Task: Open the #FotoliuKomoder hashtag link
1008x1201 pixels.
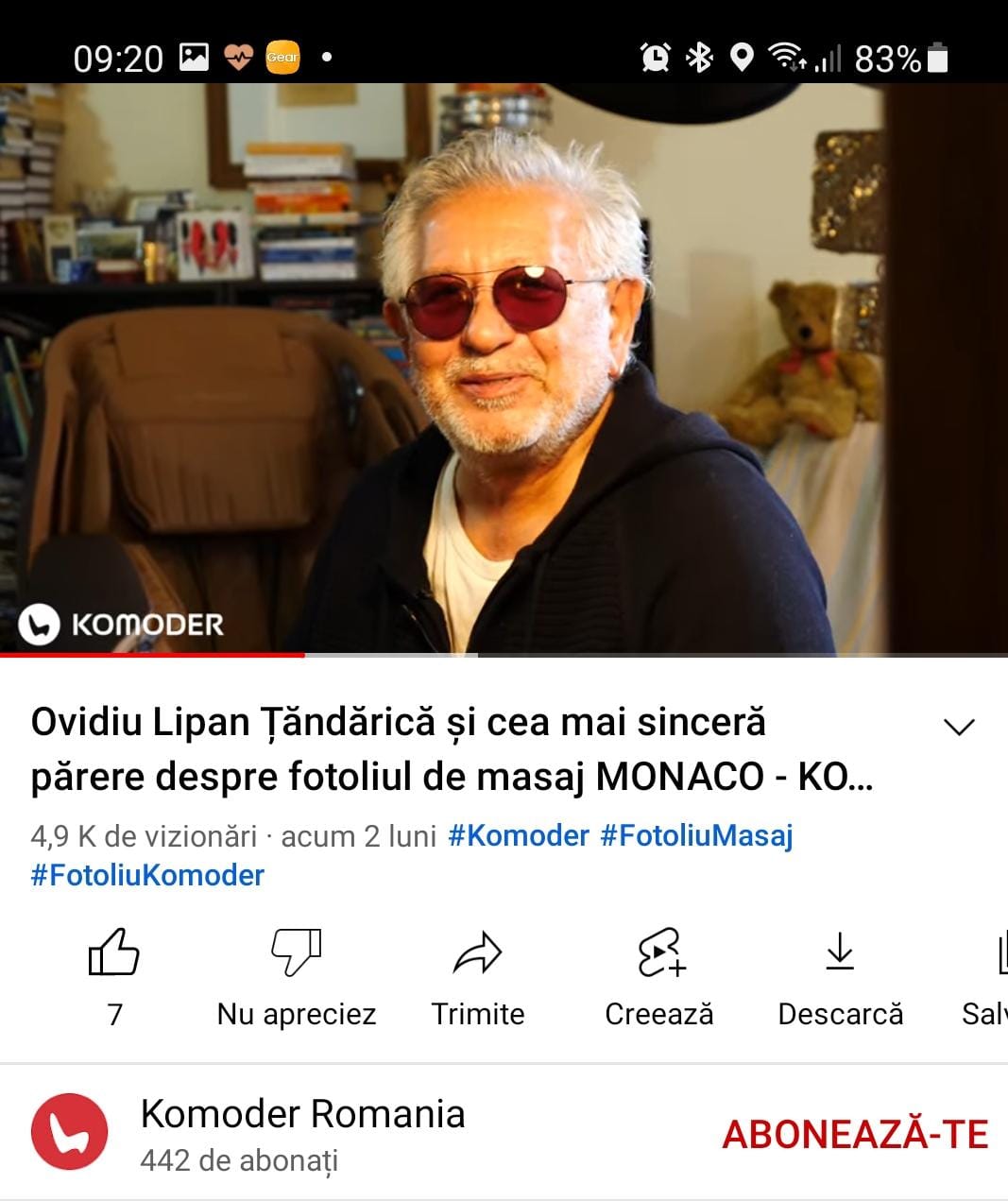Action: click(147, 875)
